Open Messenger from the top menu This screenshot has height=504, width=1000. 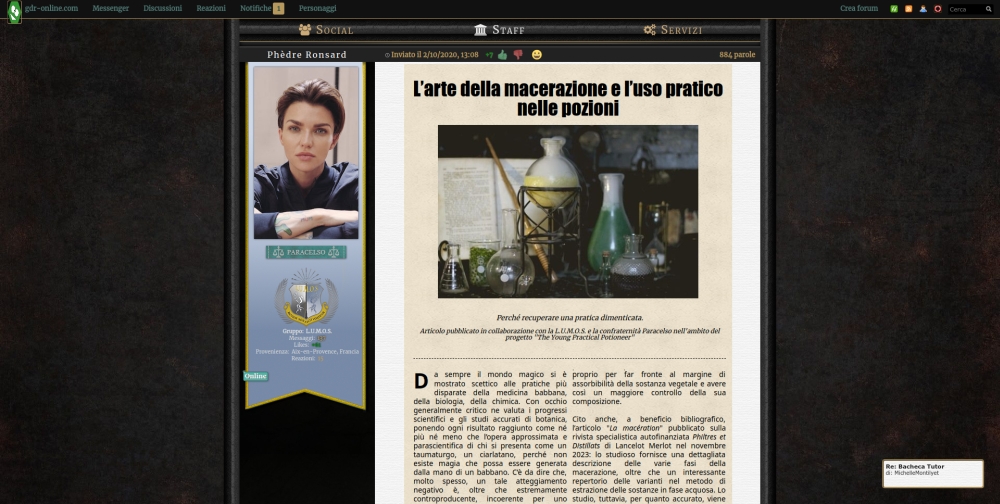[110, 8]
